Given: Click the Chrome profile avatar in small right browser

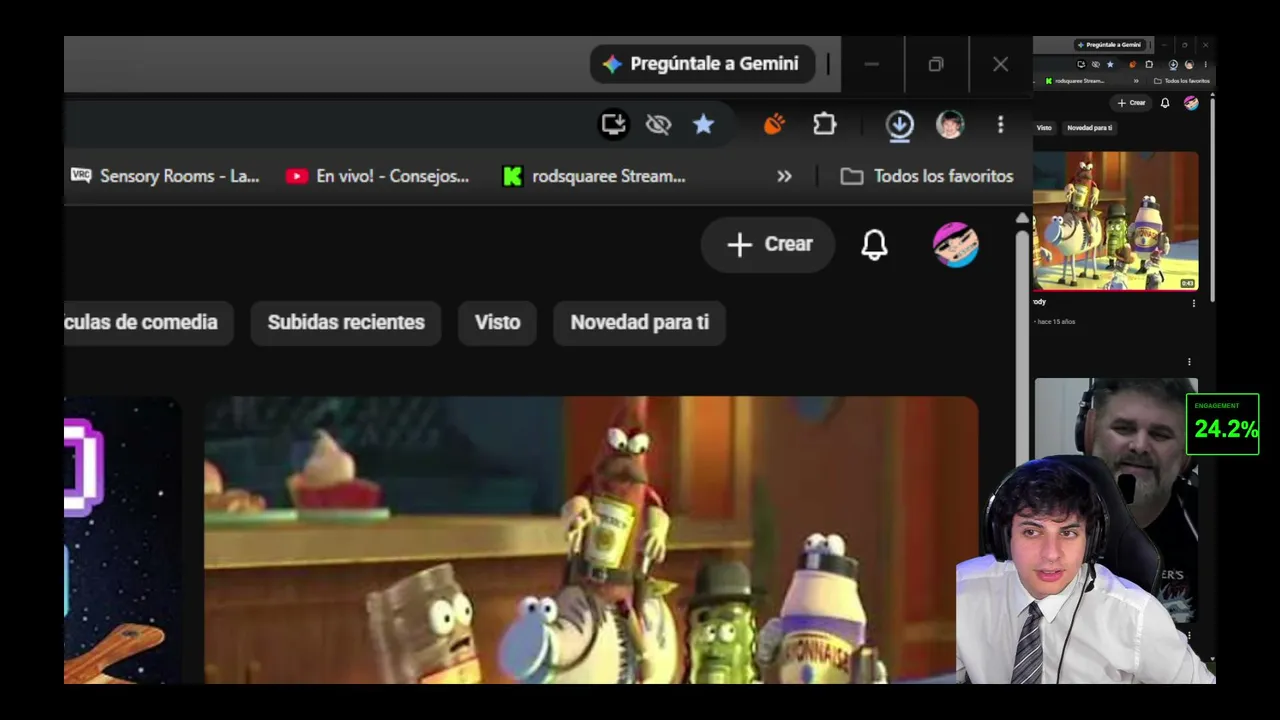Looking at the screenshot, I should pos(1189,64).
